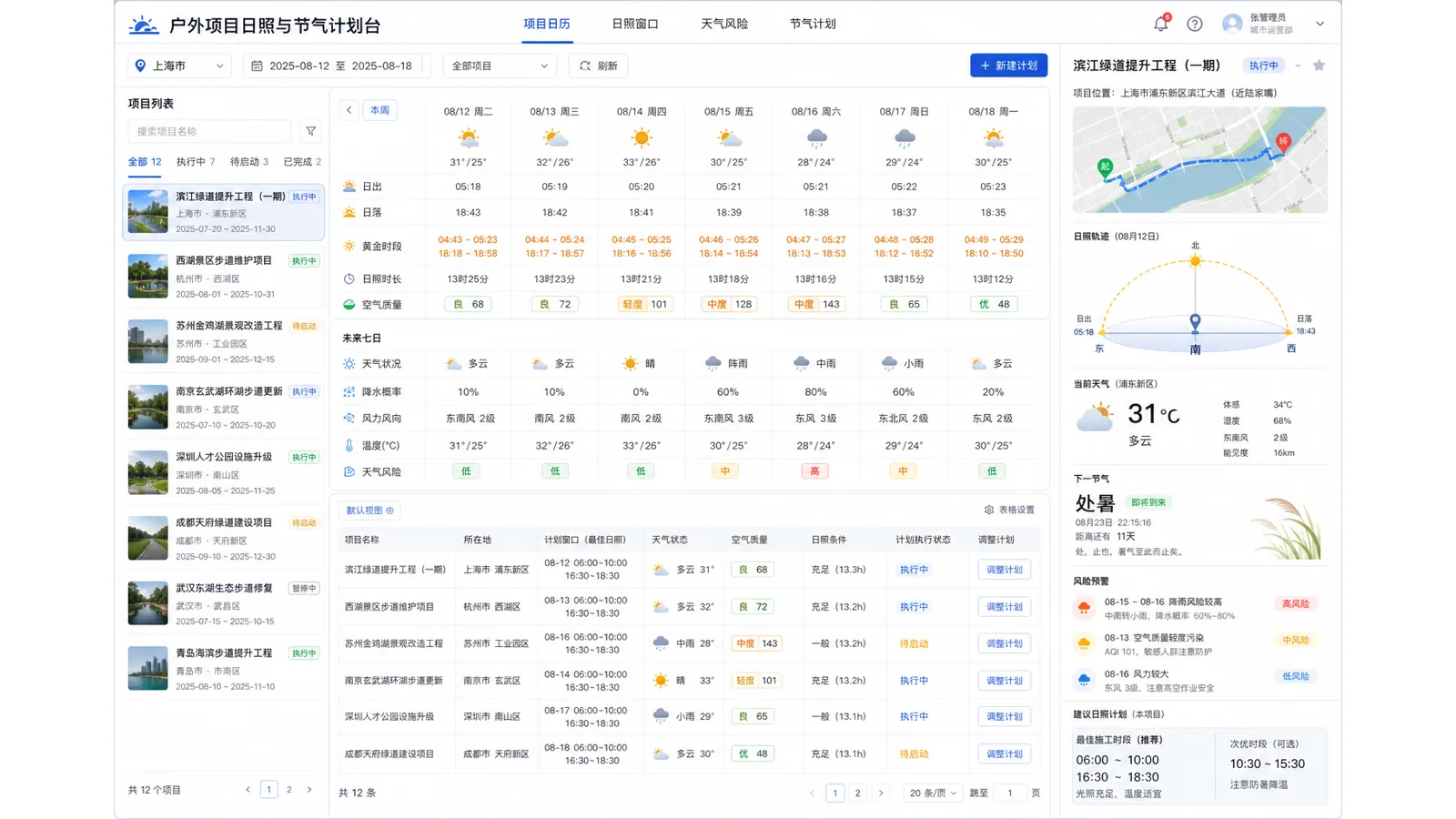
Task: Go to the previous week arrow
Action: [349, 110]
